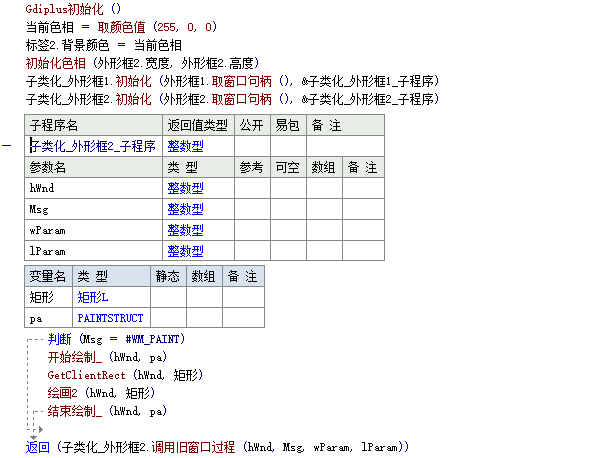Viewport: 605px width, 458px height.
Task: Click the 标签2.背景颜色 assignment line
Action: tap(103, 45)
